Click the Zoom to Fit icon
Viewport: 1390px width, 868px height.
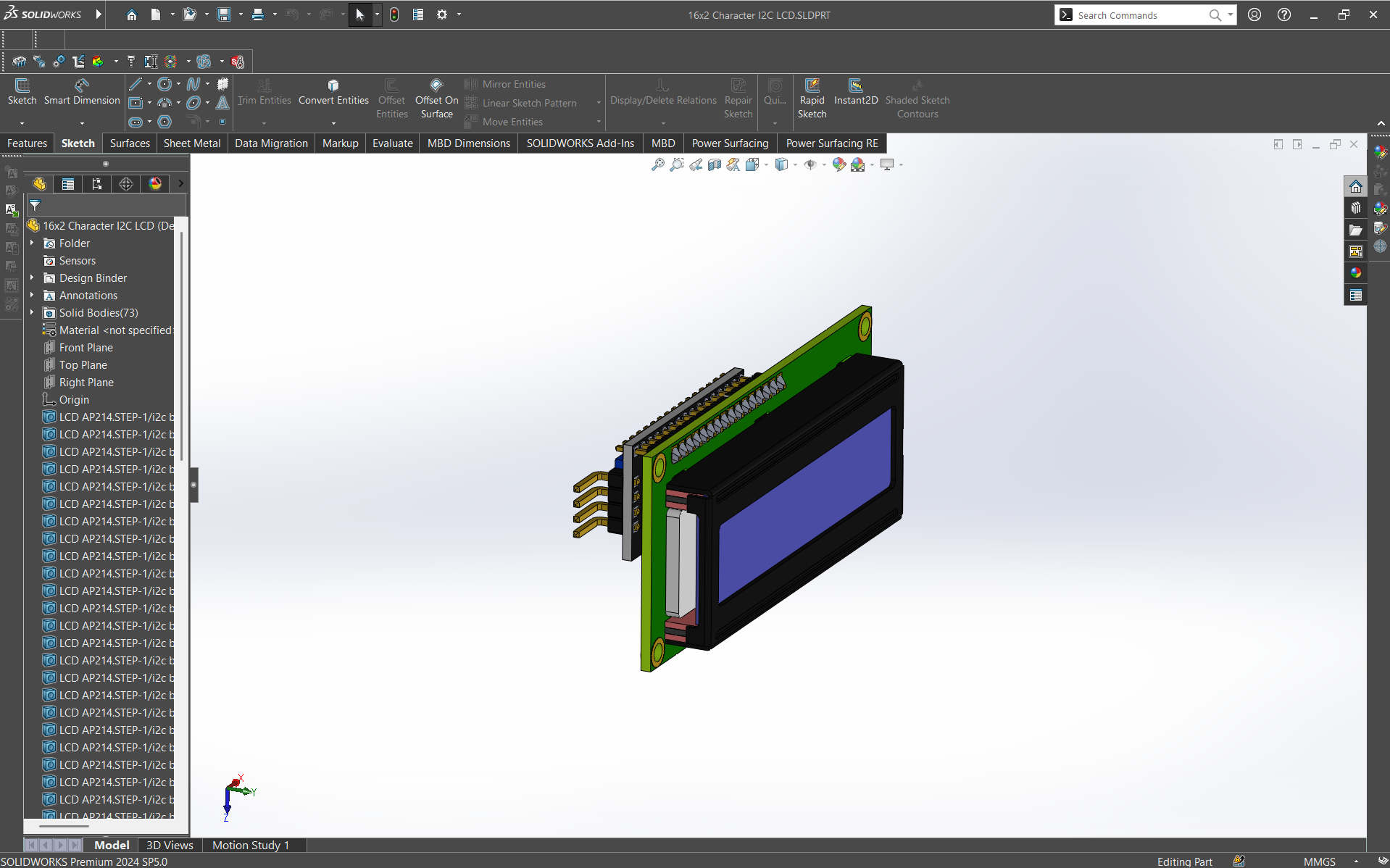click(657, 165)
